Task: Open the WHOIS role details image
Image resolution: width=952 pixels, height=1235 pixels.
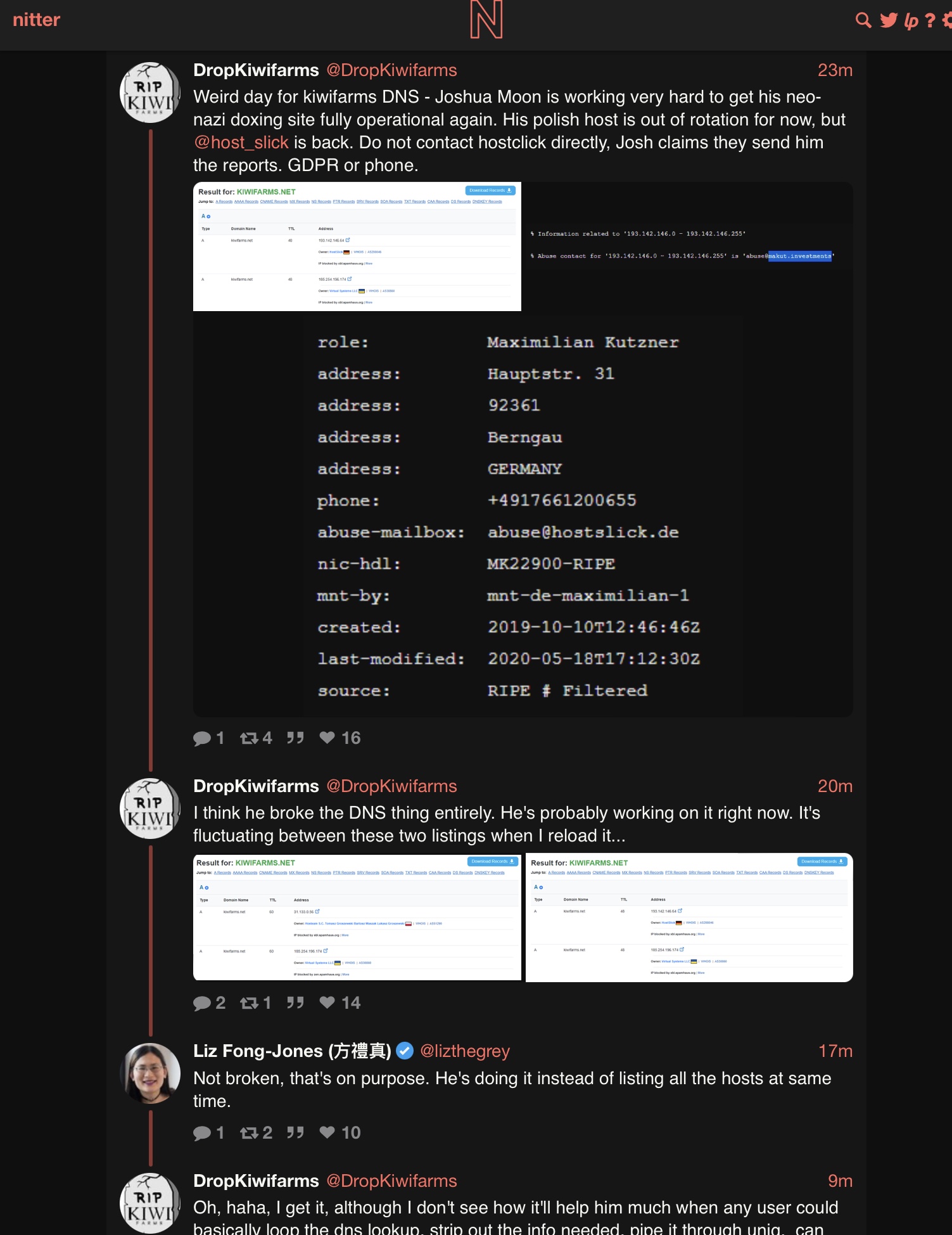Action: tap(523, 516)
